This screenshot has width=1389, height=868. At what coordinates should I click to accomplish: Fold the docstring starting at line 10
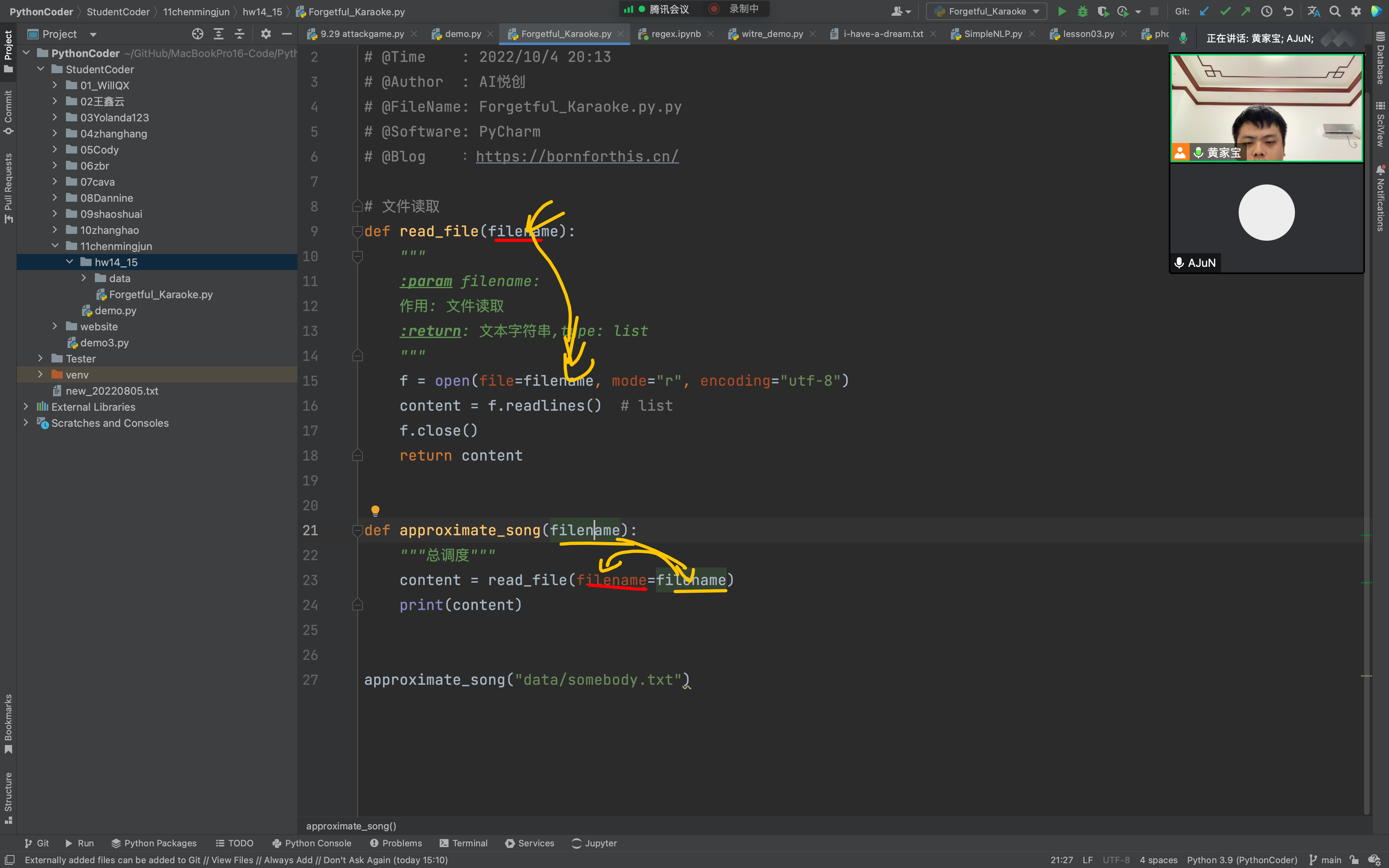point(357,256)
